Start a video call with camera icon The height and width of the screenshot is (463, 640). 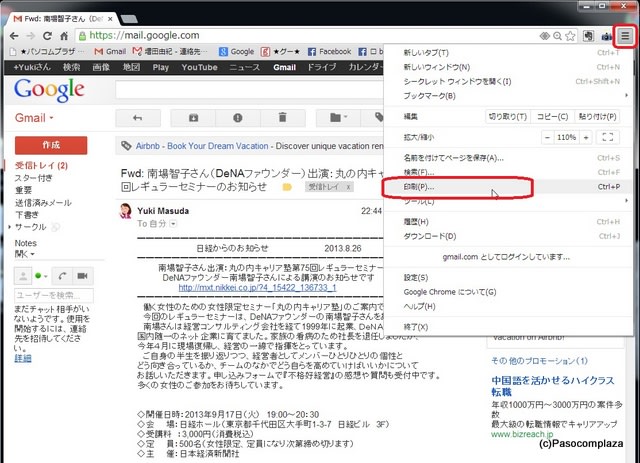83,276
